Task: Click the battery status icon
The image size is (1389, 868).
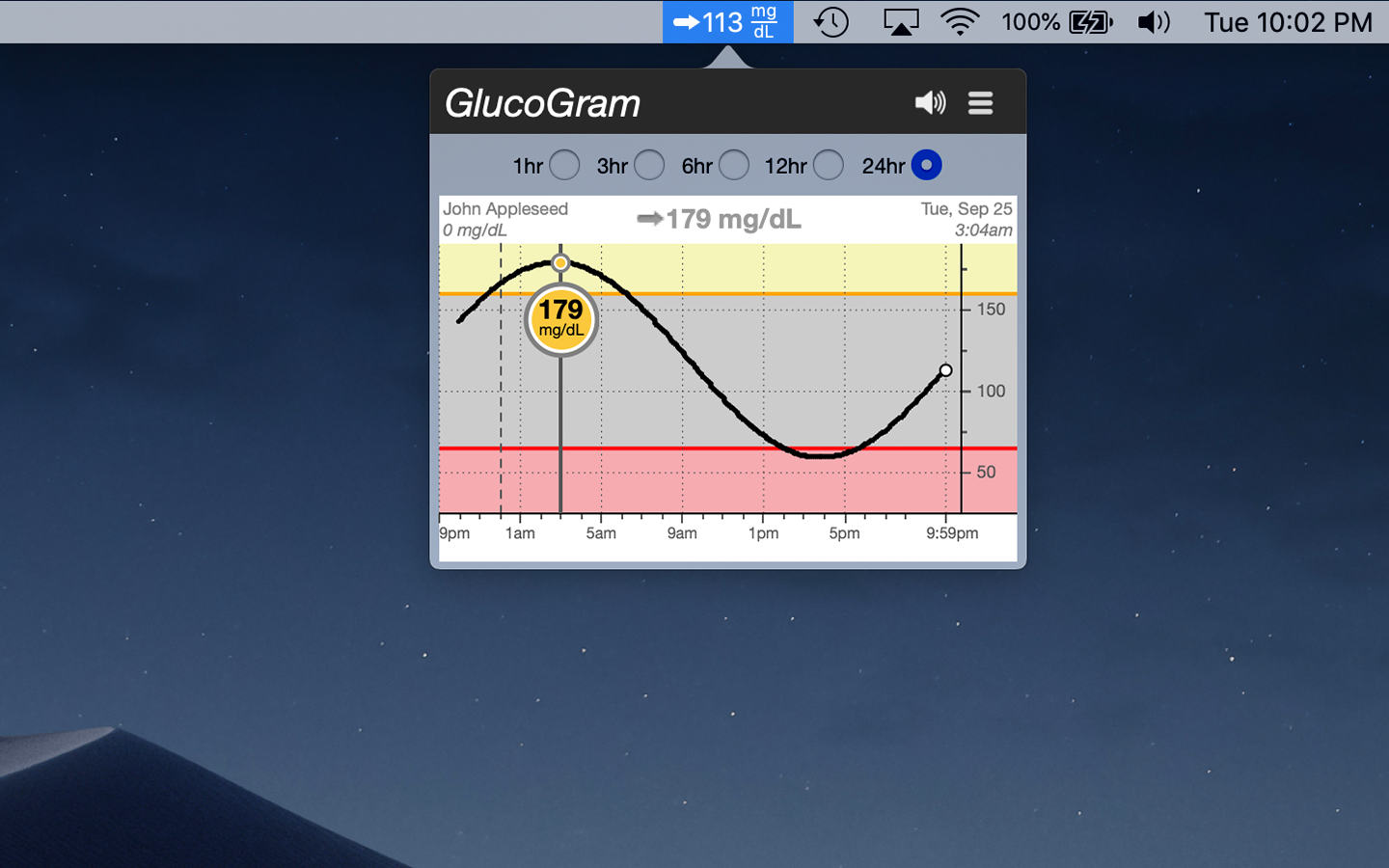Action: click(x=1090, y=21)
